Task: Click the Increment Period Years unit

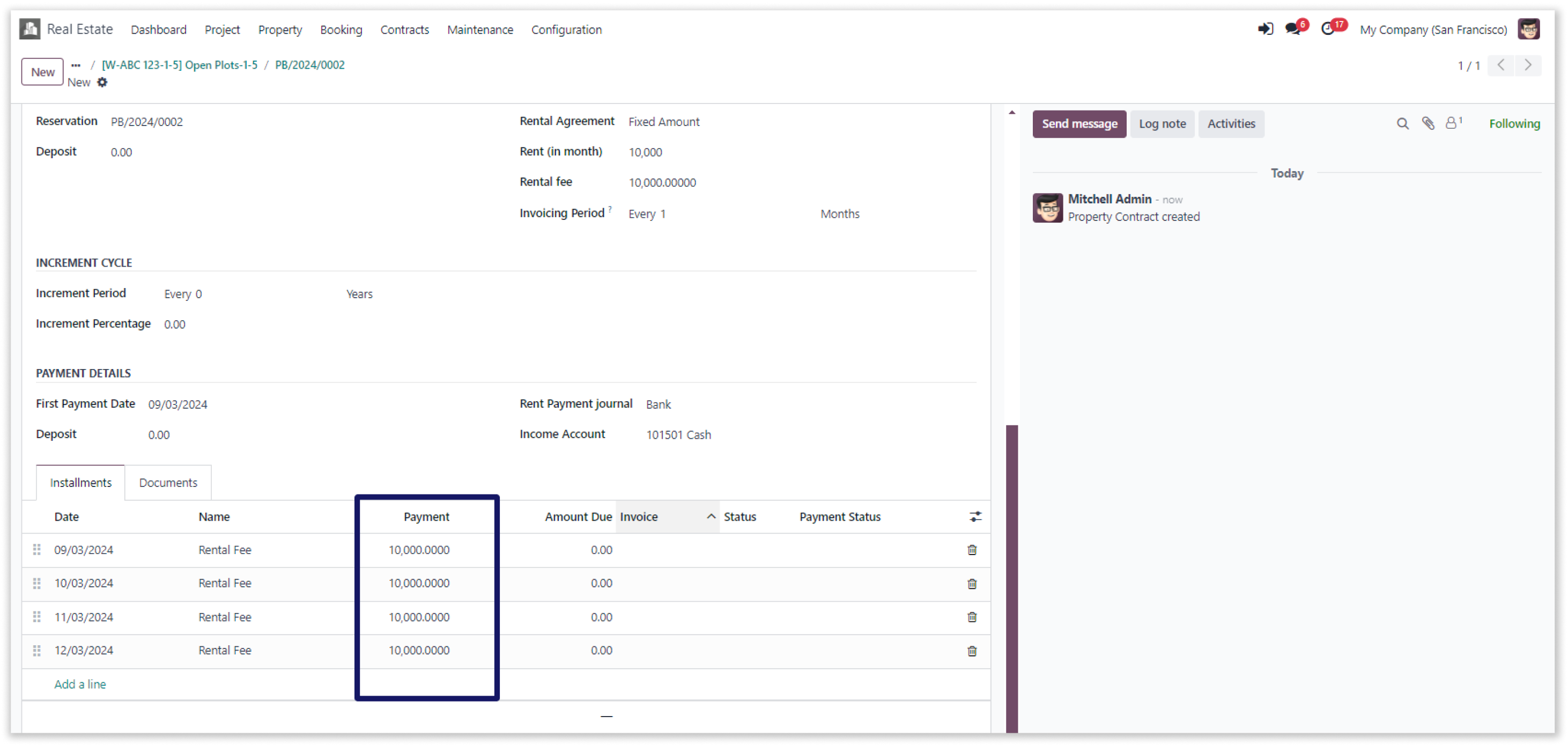Action: tap(359, 294)
